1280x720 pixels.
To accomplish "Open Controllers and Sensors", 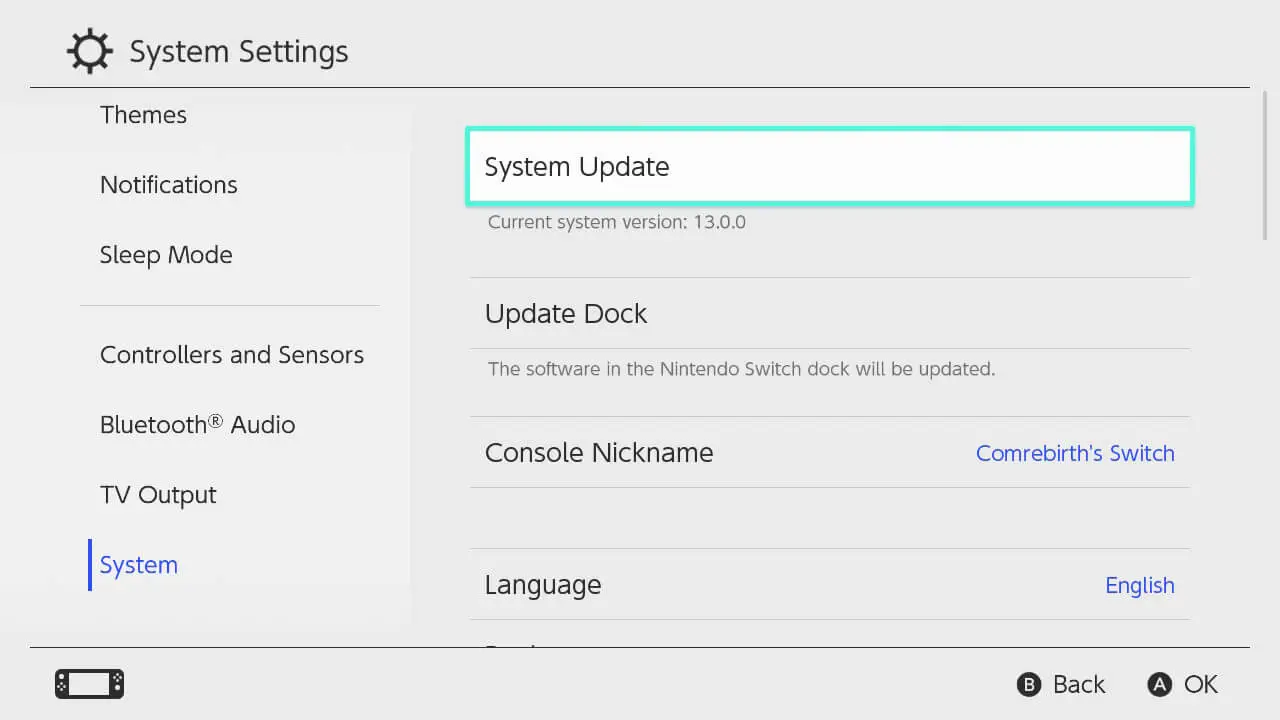I will point(231,354).
